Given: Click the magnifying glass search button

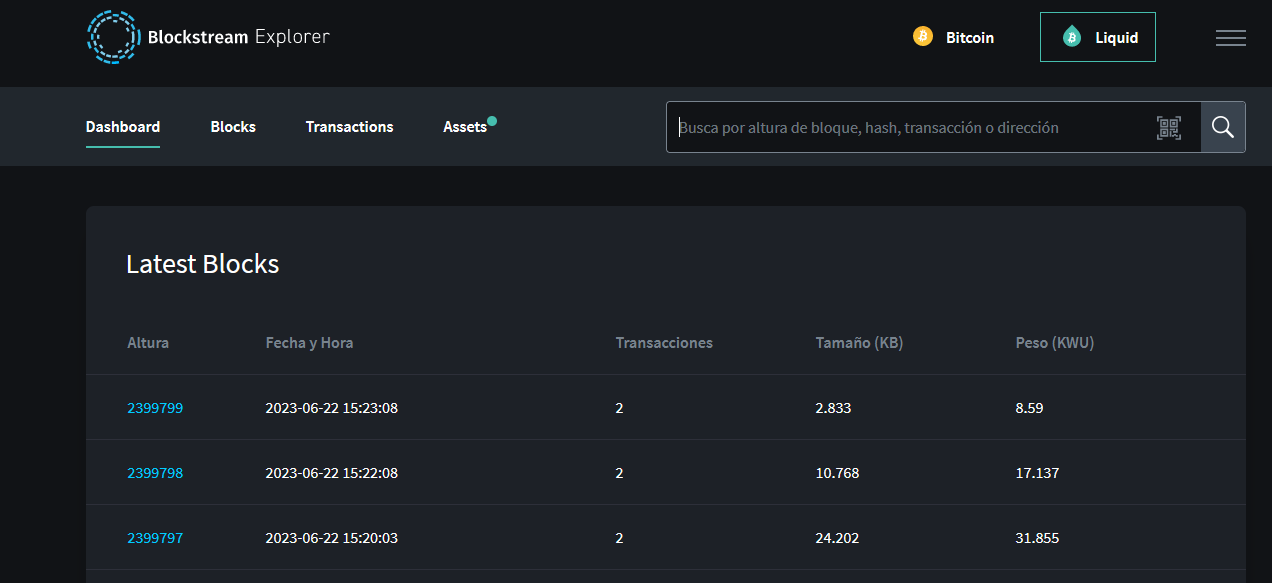Looking at the screenshot, I should coord(1223,127).
